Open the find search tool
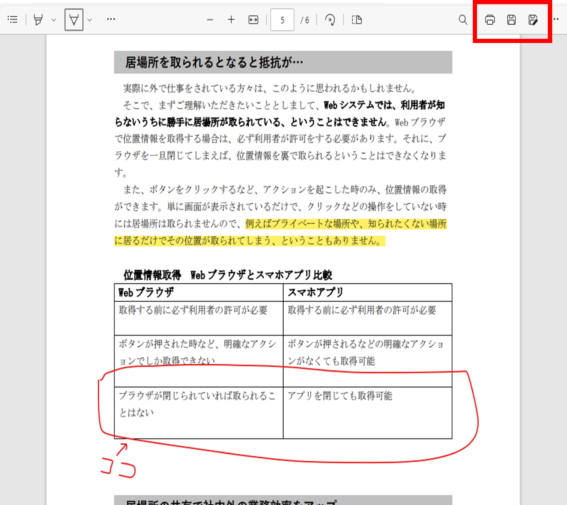 pos(462,20)
